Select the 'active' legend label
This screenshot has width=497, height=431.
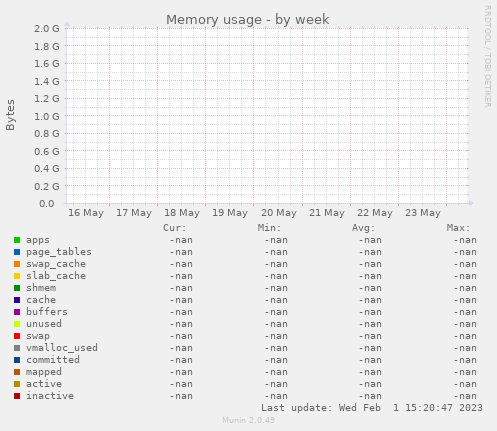(44, 384)
